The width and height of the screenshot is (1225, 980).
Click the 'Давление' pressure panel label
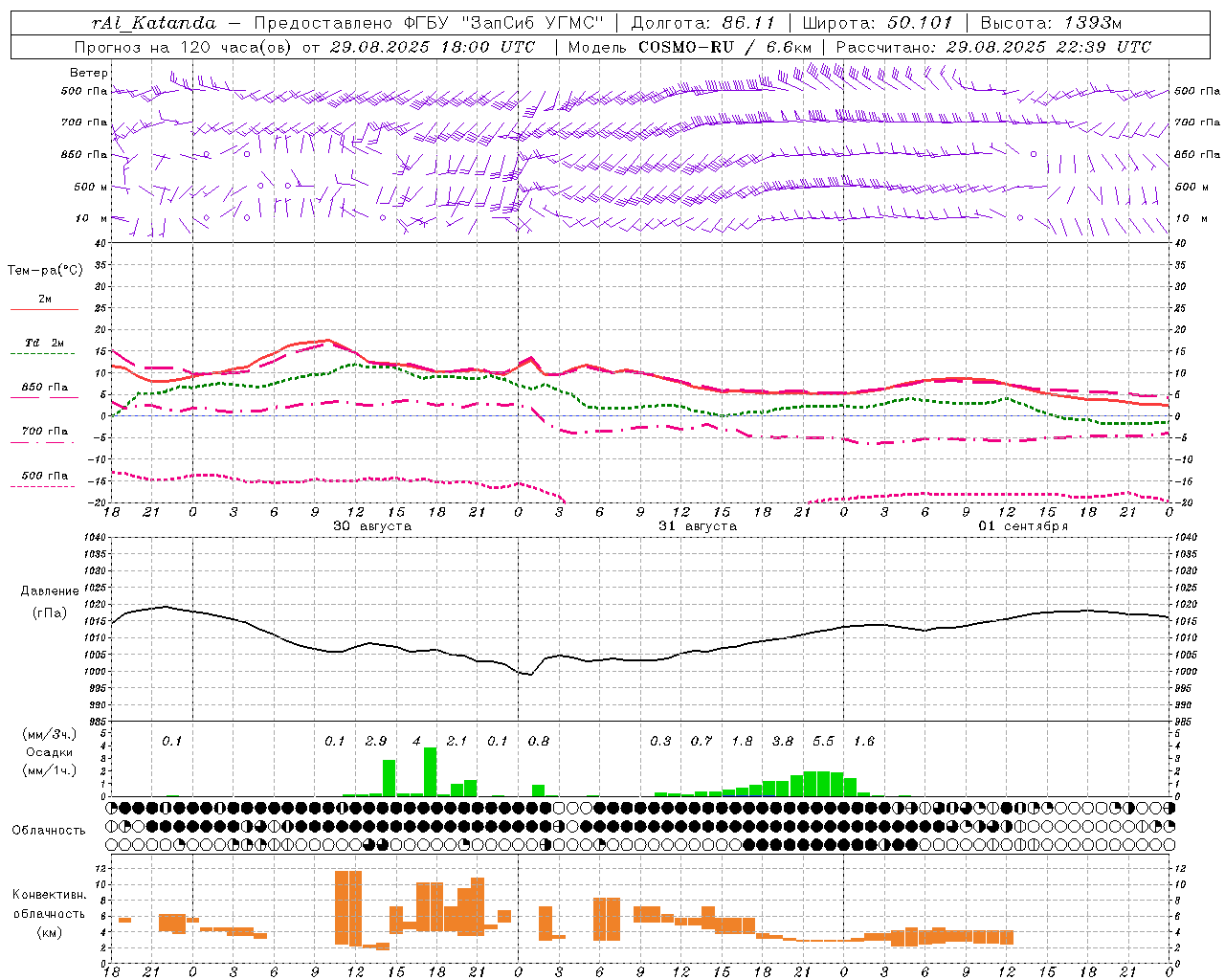50,591
